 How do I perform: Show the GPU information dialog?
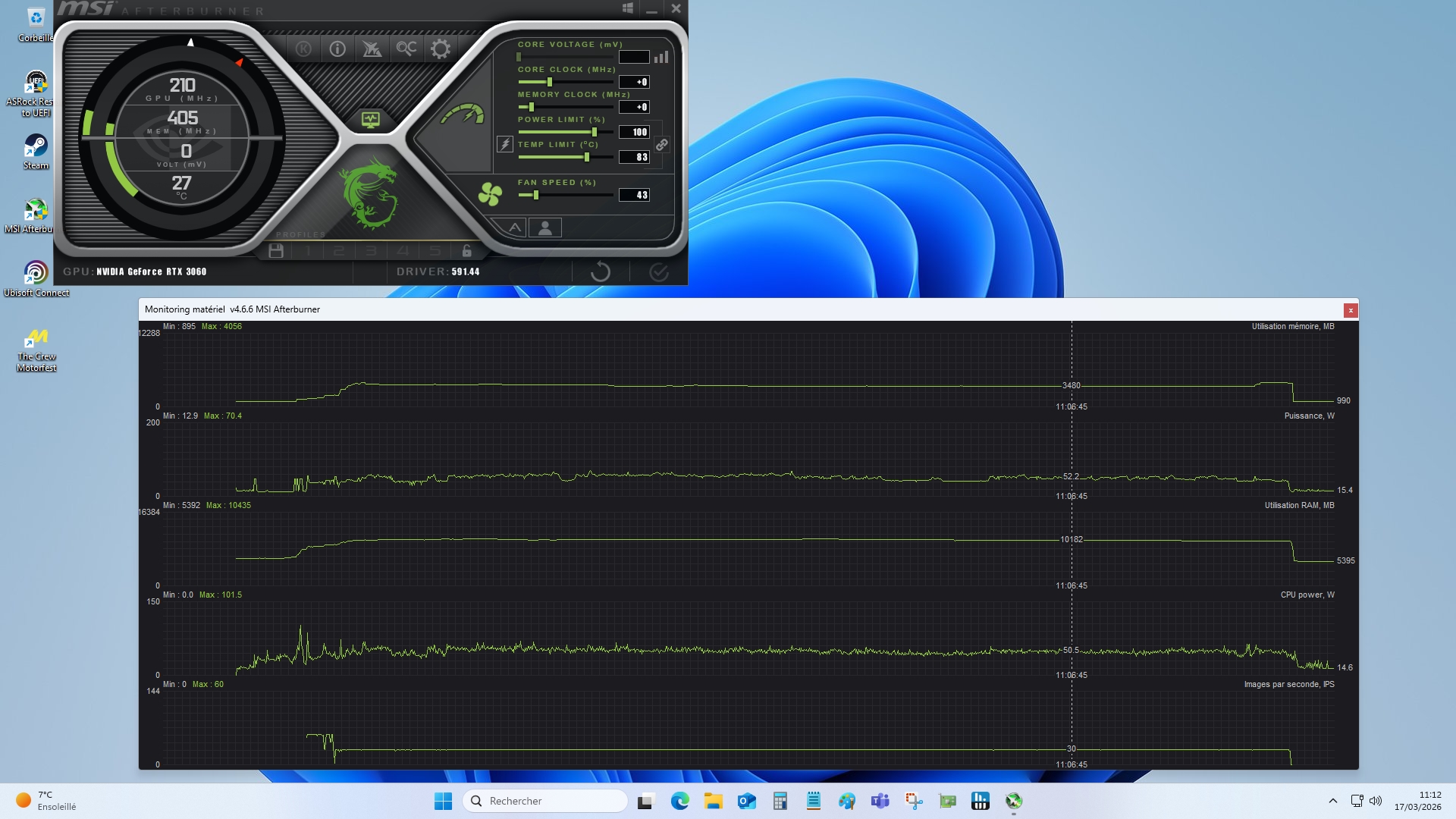[337, 49]
